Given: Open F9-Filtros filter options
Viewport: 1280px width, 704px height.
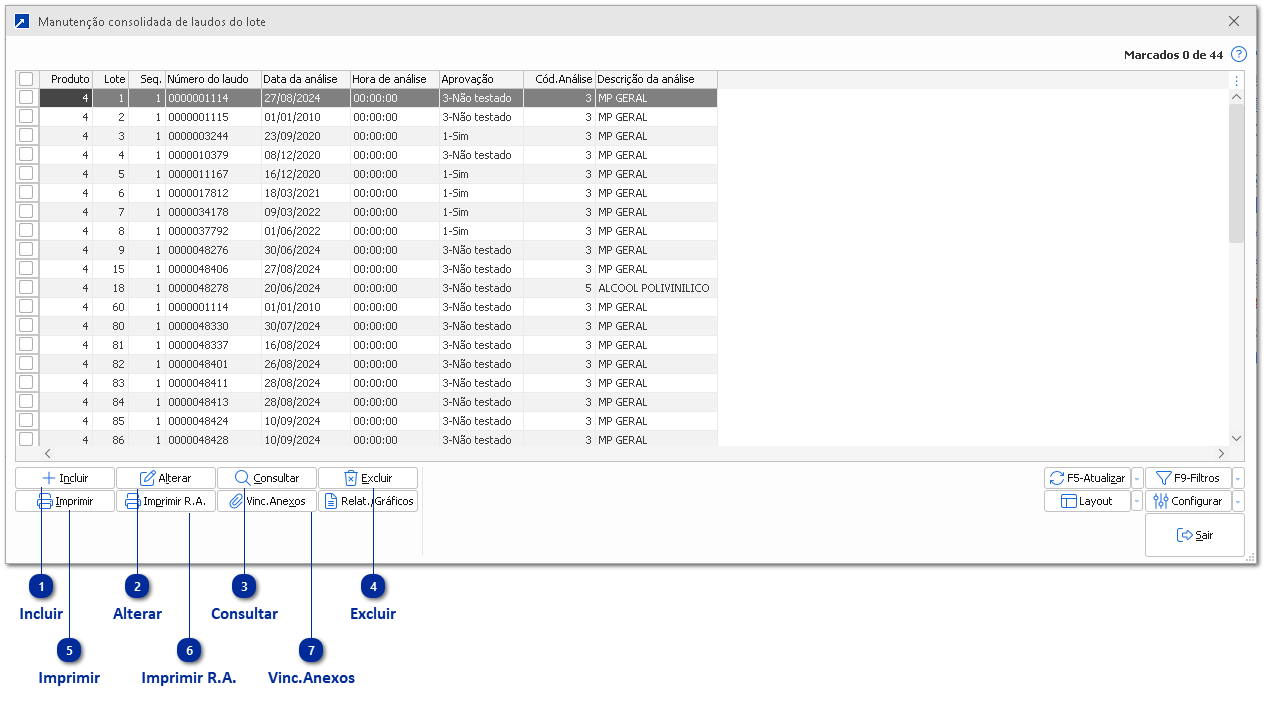Looking at the screenshot, I should click(1188, 478).
